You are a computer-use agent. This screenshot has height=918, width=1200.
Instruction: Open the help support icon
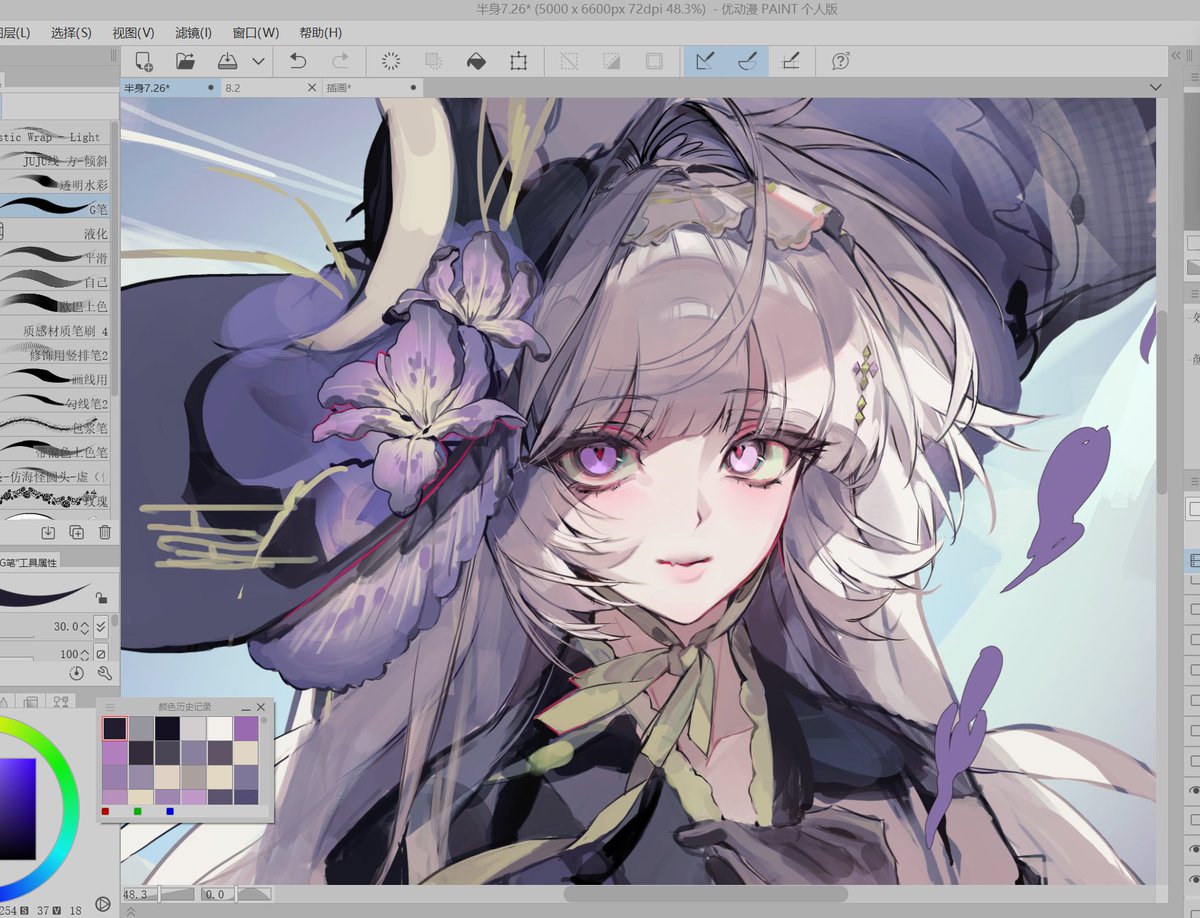[x=841, y=61]
